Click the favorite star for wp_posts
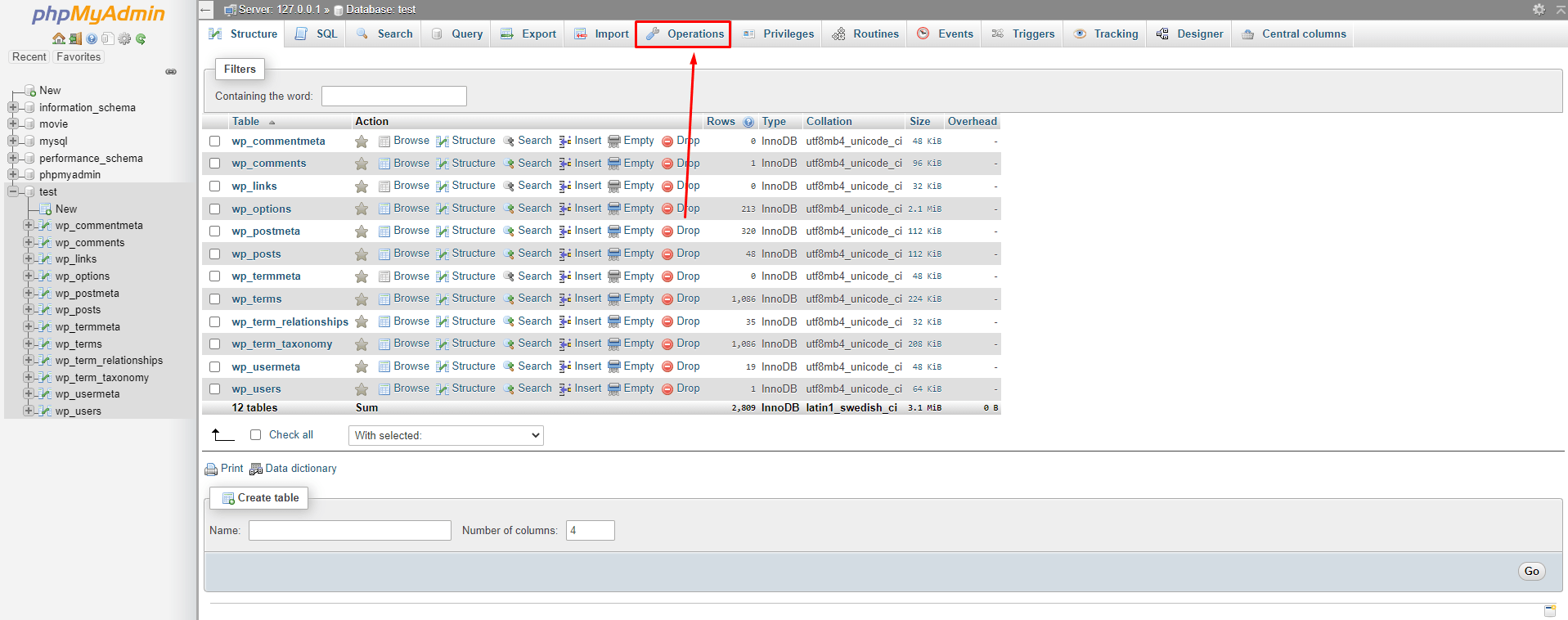 (361, 254)
